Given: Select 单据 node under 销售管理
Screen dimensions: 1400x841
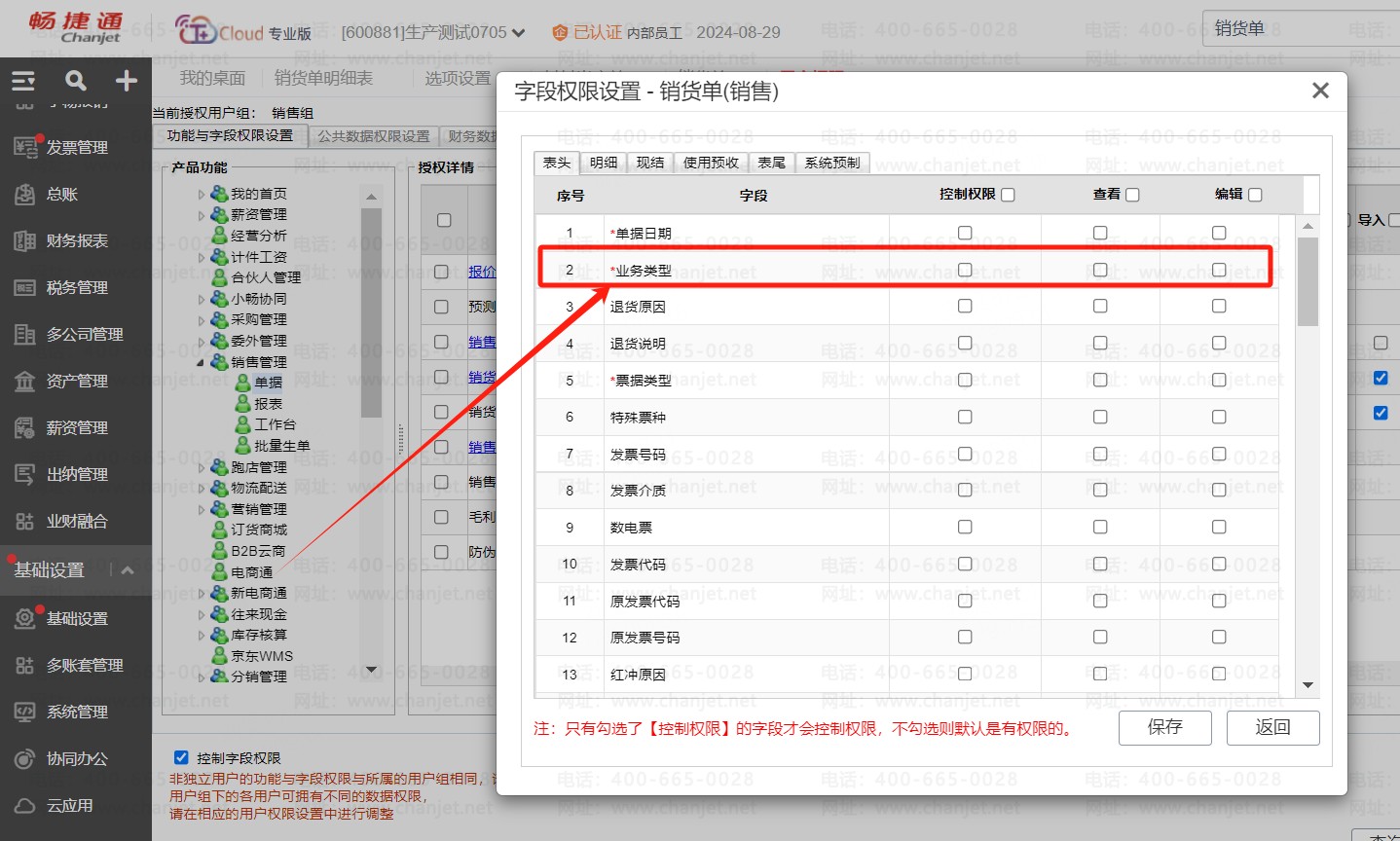Looking at the screenshot, I should [268, 383].
